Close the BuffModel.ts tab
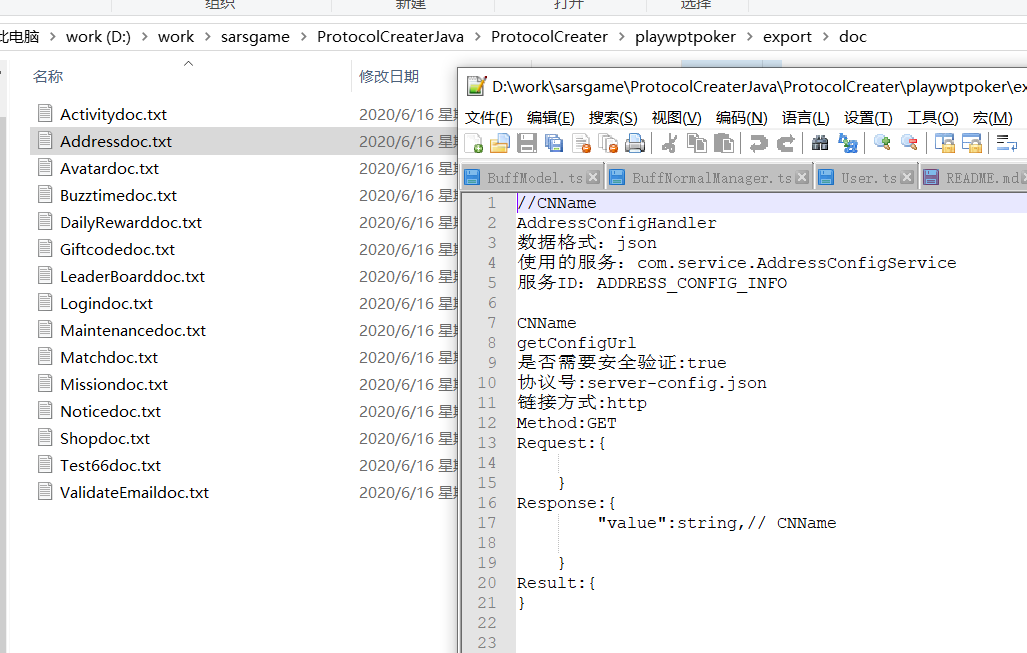Screen dimensions: 1027x653 pos(593,177)
